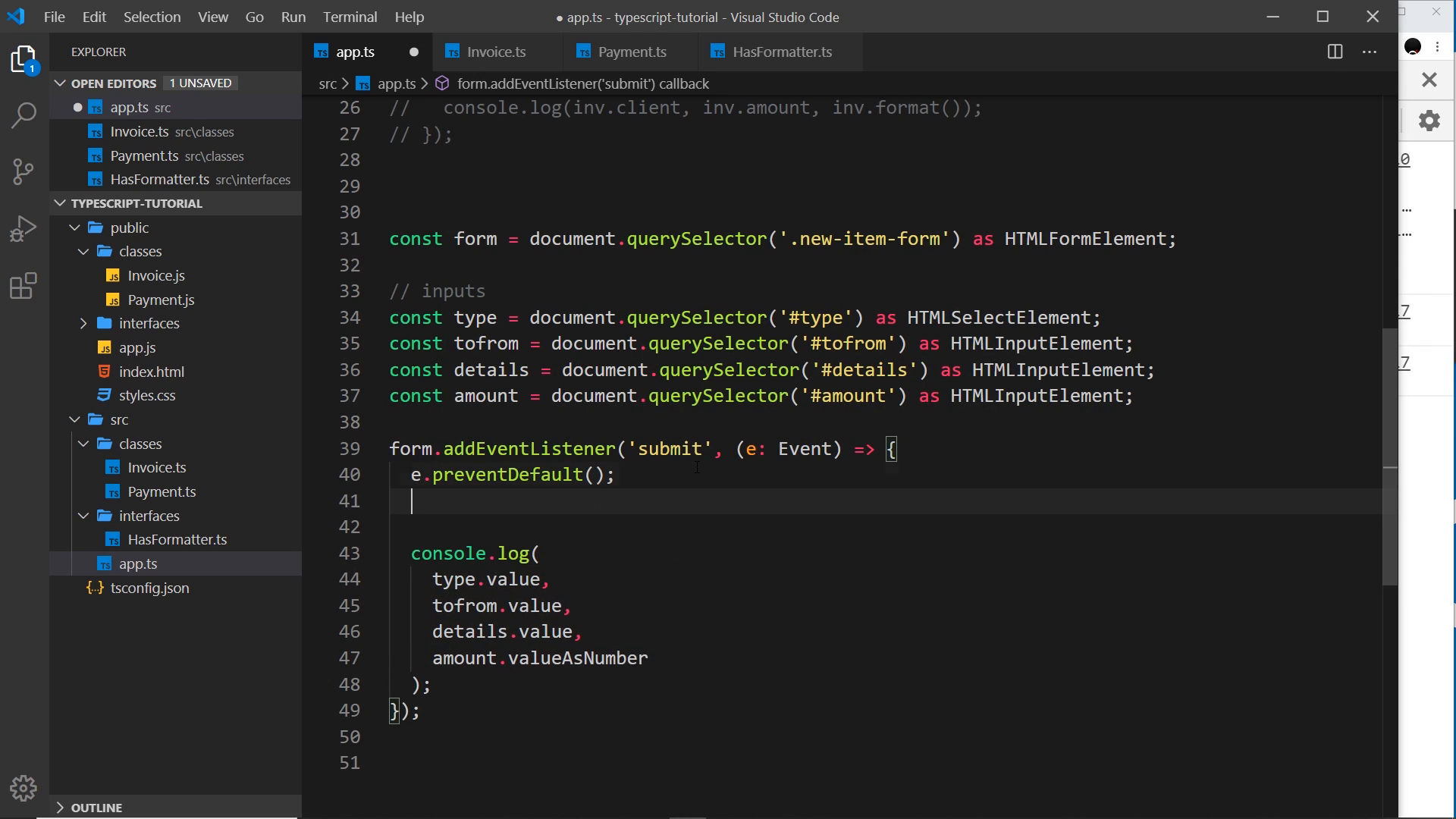Open the Explorer view in activity bar

pos(24,60)
